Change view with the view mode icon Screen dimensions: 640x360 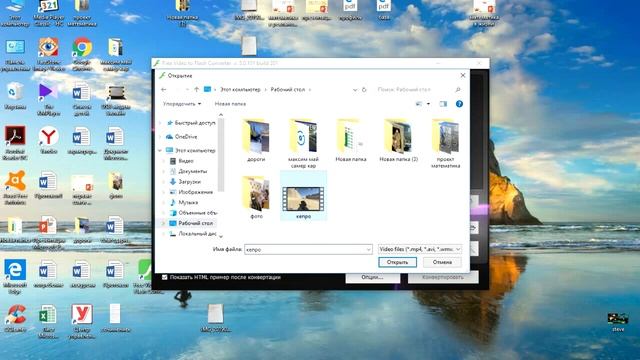(x=419, y=104)
